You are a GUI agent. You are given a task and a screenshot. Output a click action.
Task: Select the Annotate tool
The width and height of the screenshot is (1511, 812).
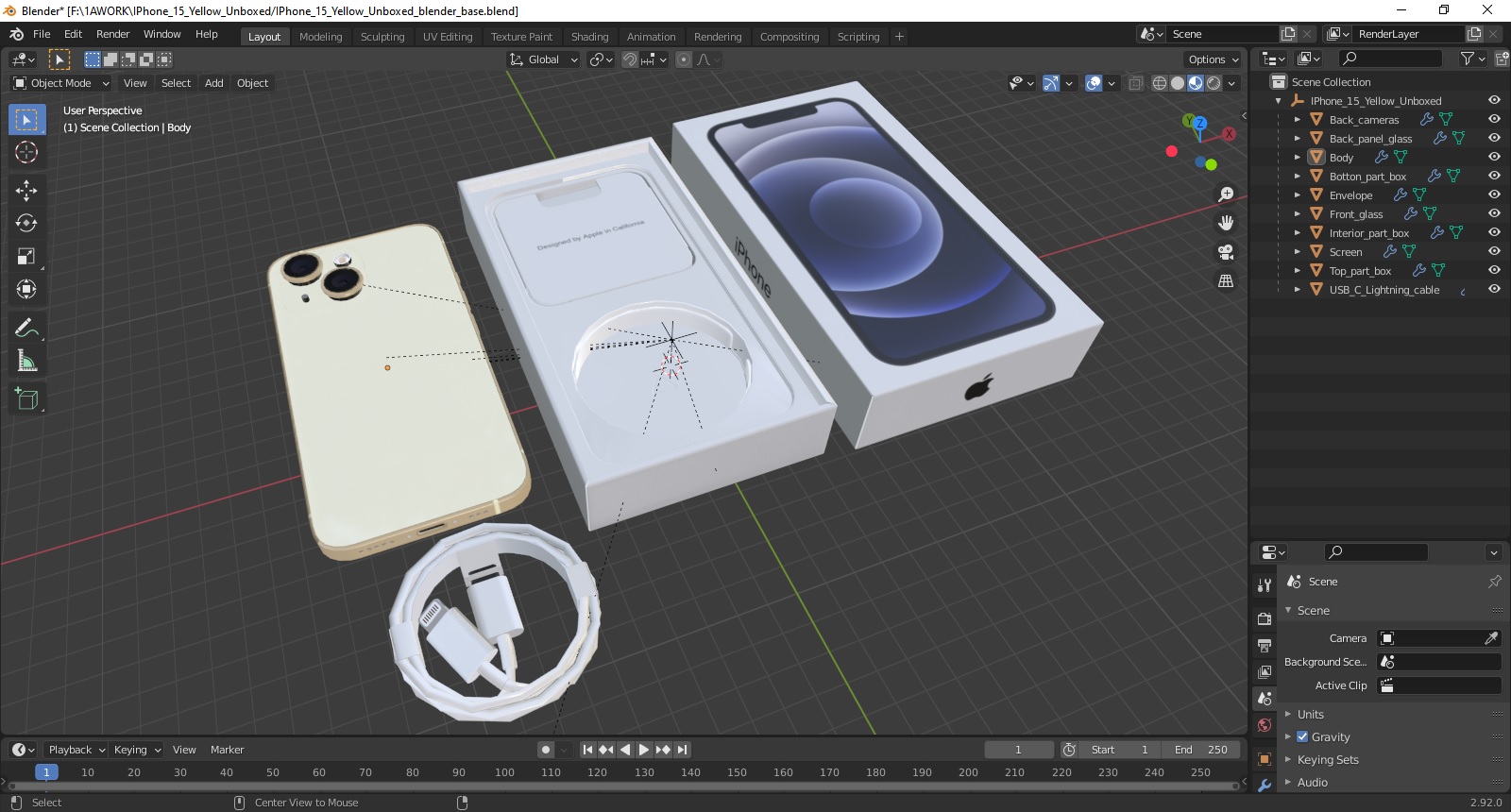(26, 329)
